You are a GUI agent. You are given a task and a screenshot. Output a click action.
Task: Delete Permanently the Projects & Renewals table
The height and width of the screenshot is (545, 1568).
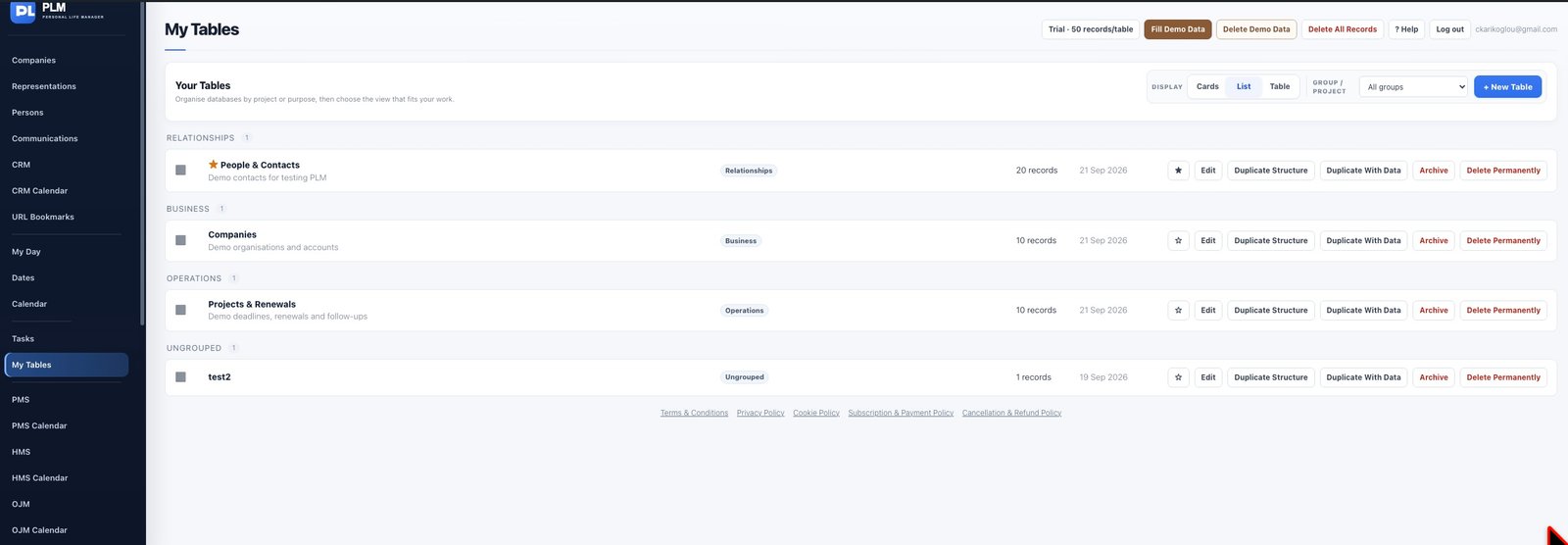pos(1503,310)
